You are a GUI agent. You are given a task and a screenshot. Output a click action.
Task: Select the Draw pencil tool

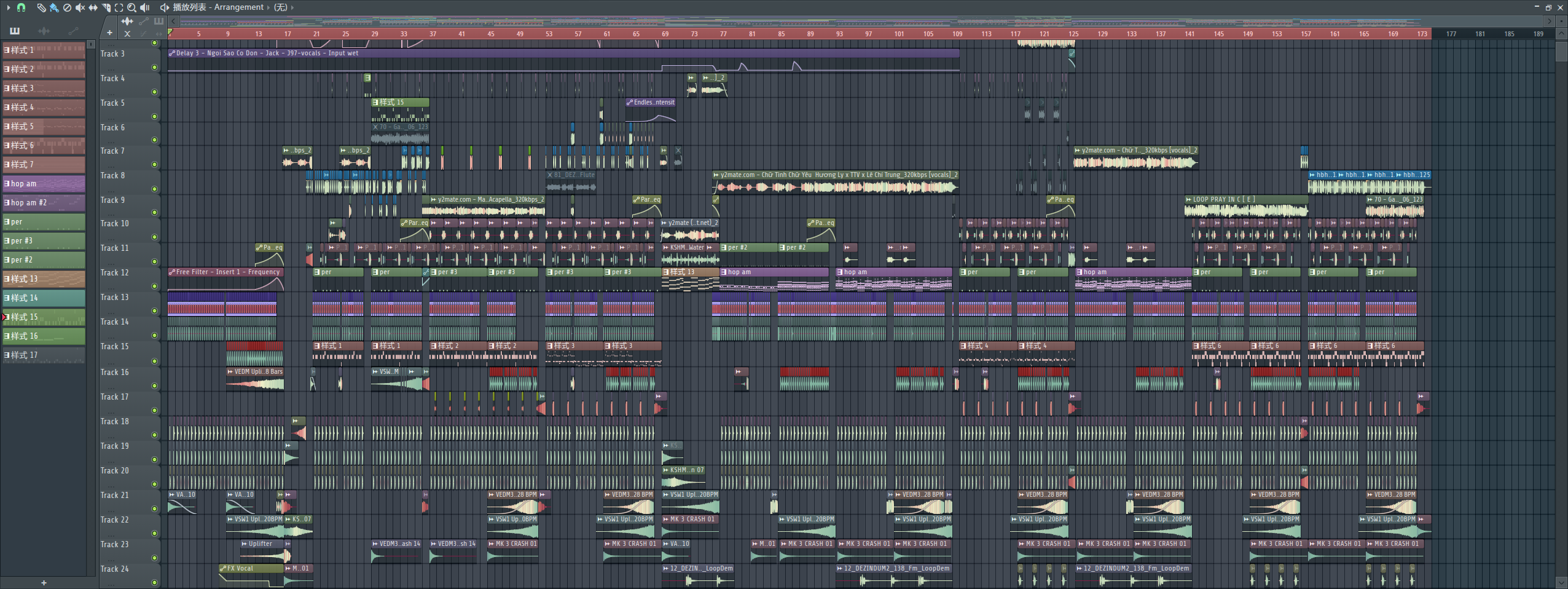41,7
